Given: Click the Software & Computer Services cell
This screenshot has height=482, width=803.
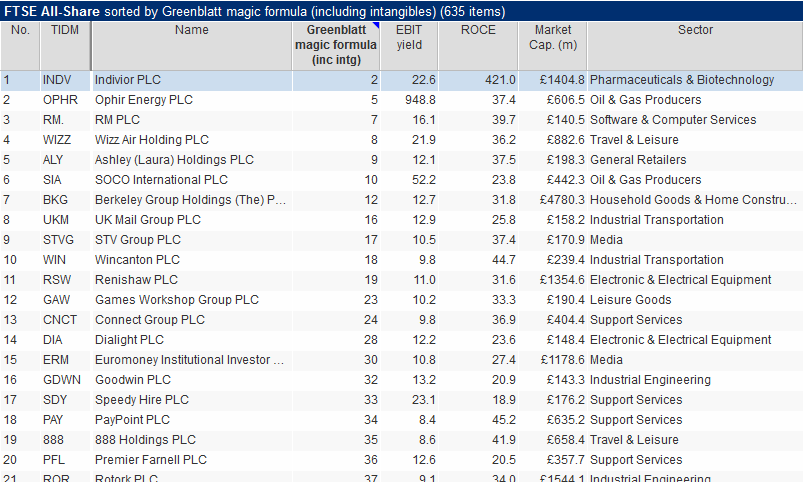Looking at the screenshot, I should pos(673,120).
